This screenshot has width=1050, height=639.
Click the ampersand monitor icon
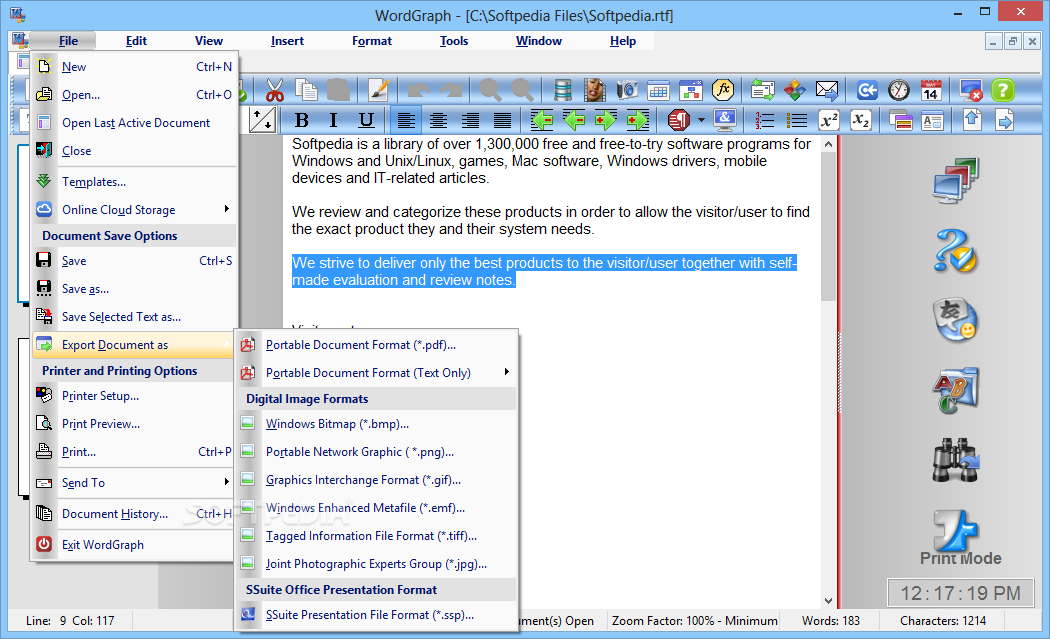tap(725, 121)
